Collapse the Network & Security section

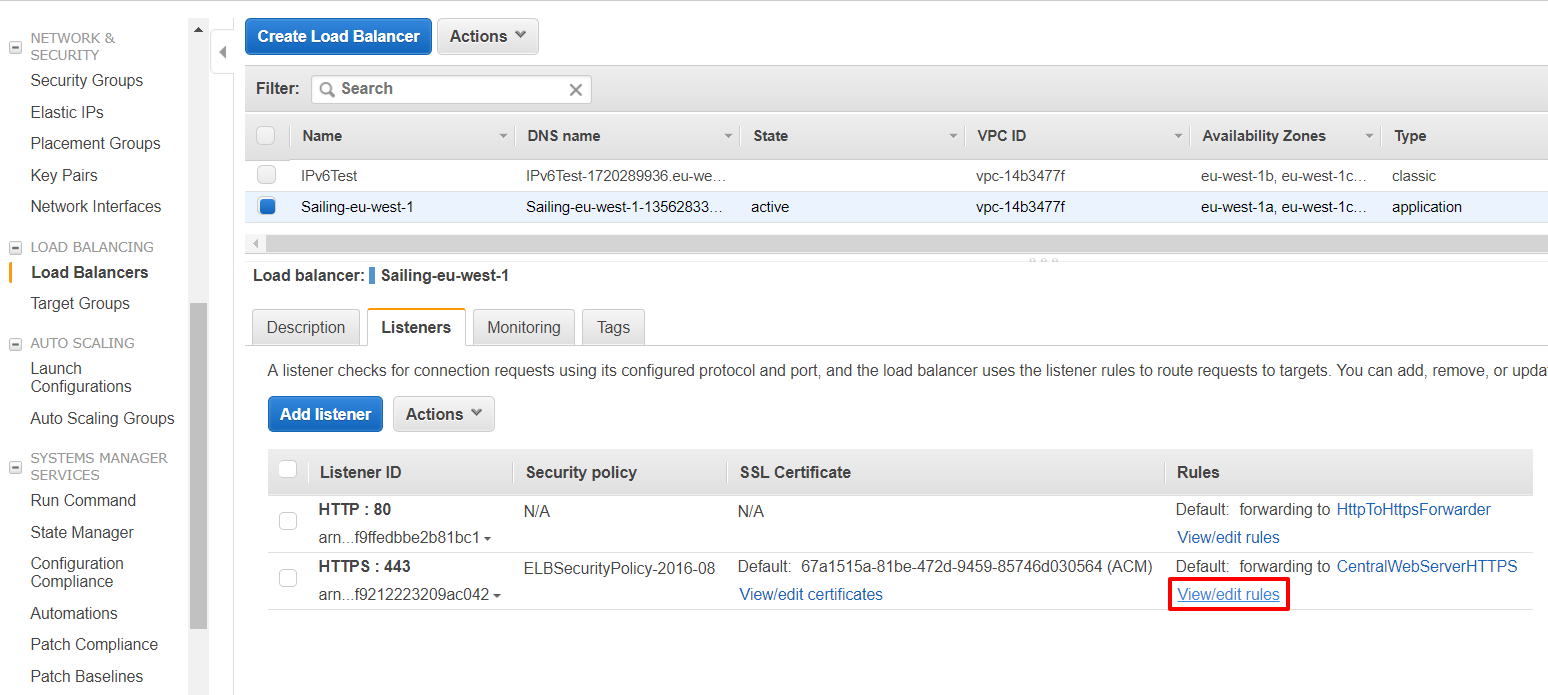point(15,47)
